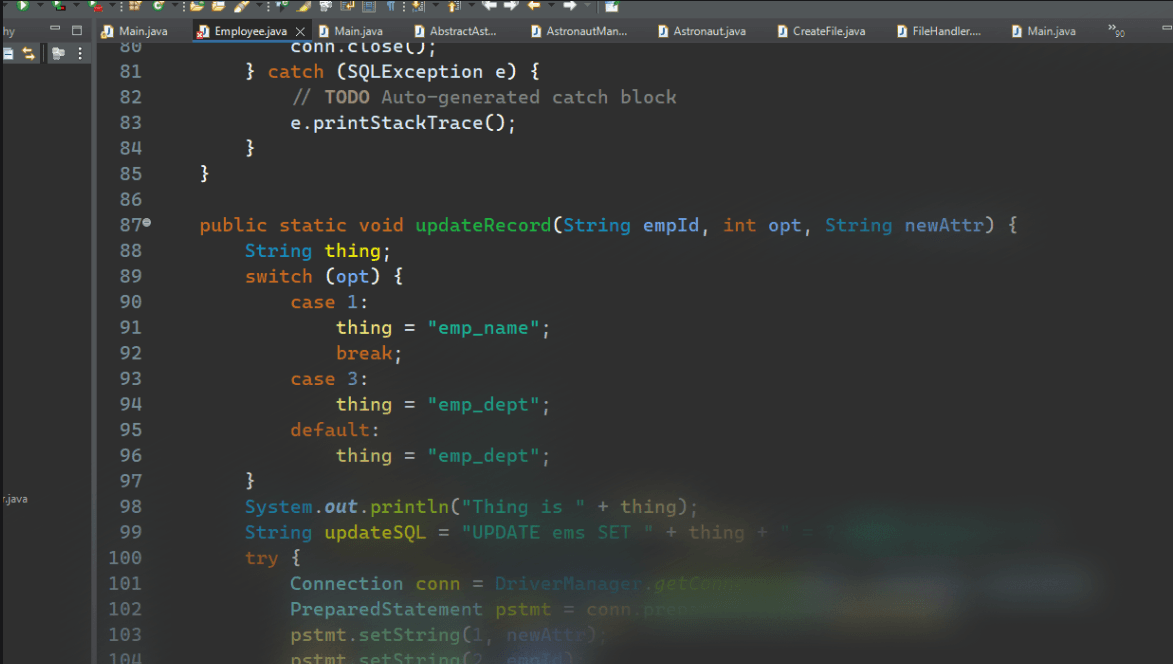Click the green Run button in toolbar
1173x664 pixels.
click(22, 6)
